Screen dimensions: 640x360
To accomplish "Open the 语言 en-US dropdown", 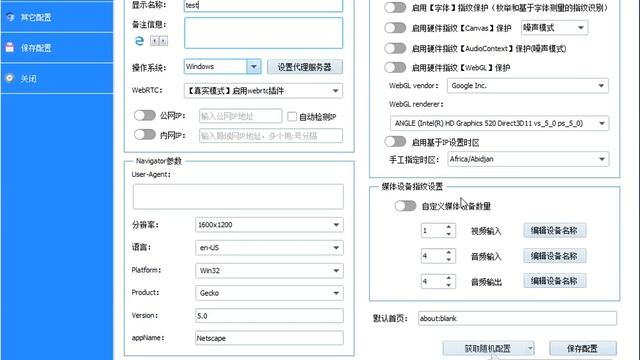I will [x=269, y=247].
